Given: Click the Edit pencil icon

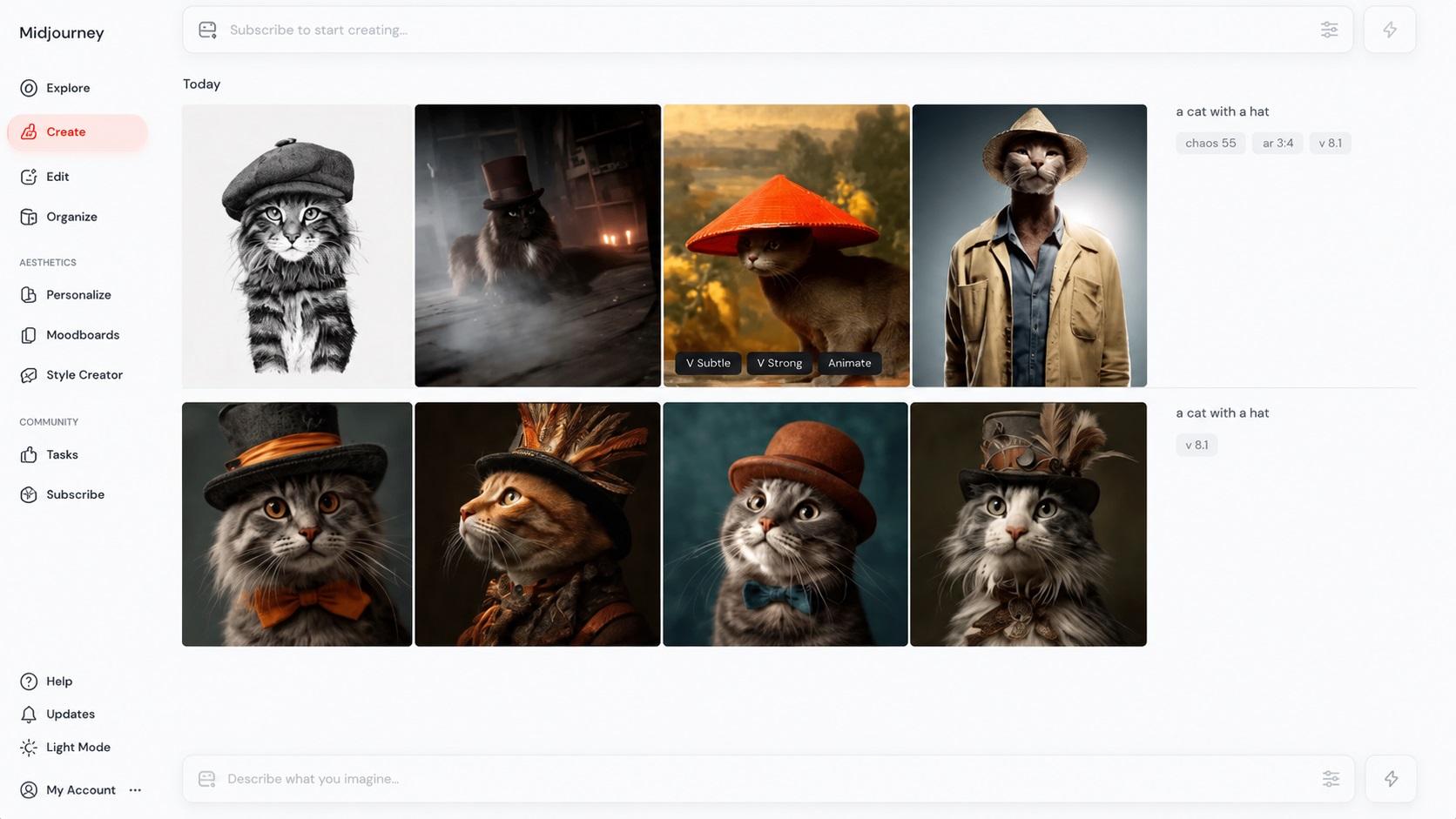Looking at the screenshot, I should [x=29, y=177].
